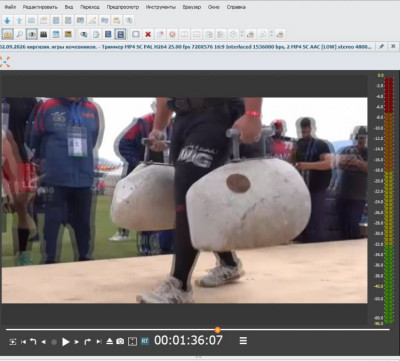Step one frame forward
Viewport: 400px width, 361px height.
(77, 342)
